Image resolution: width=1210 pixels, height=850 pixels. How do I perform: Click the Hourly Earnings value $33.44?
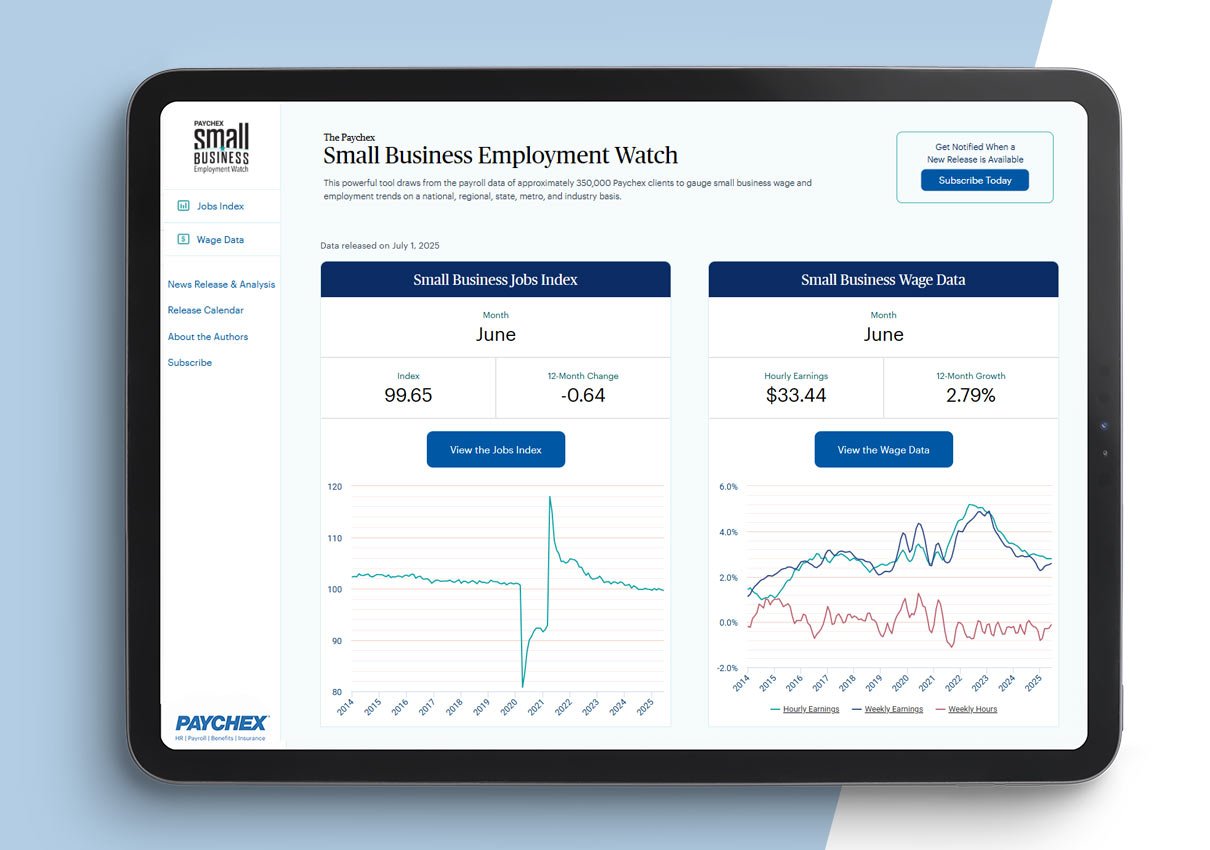(x=796, y=395)
